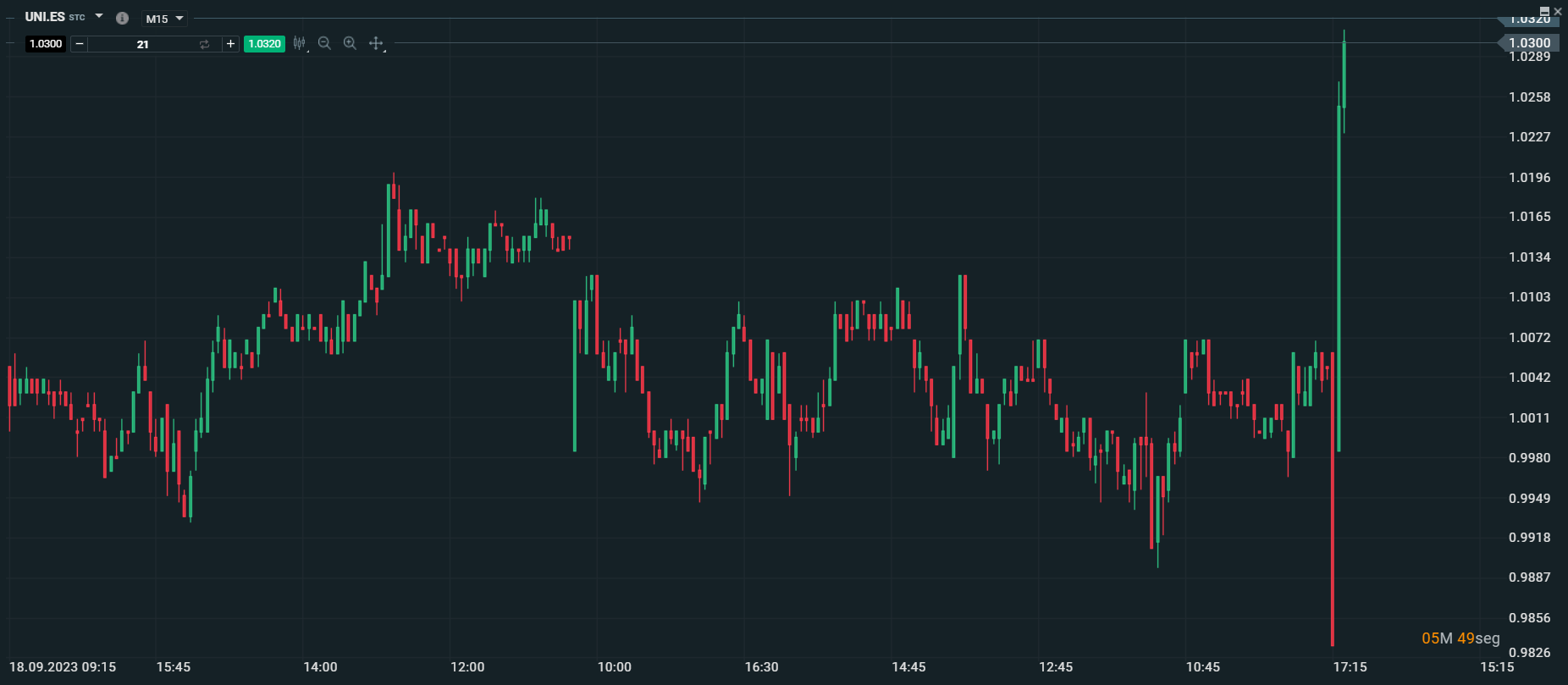Screen dimensions: 1568x685
Task: Click the volume field showing 21
Action: pos(142,44)
